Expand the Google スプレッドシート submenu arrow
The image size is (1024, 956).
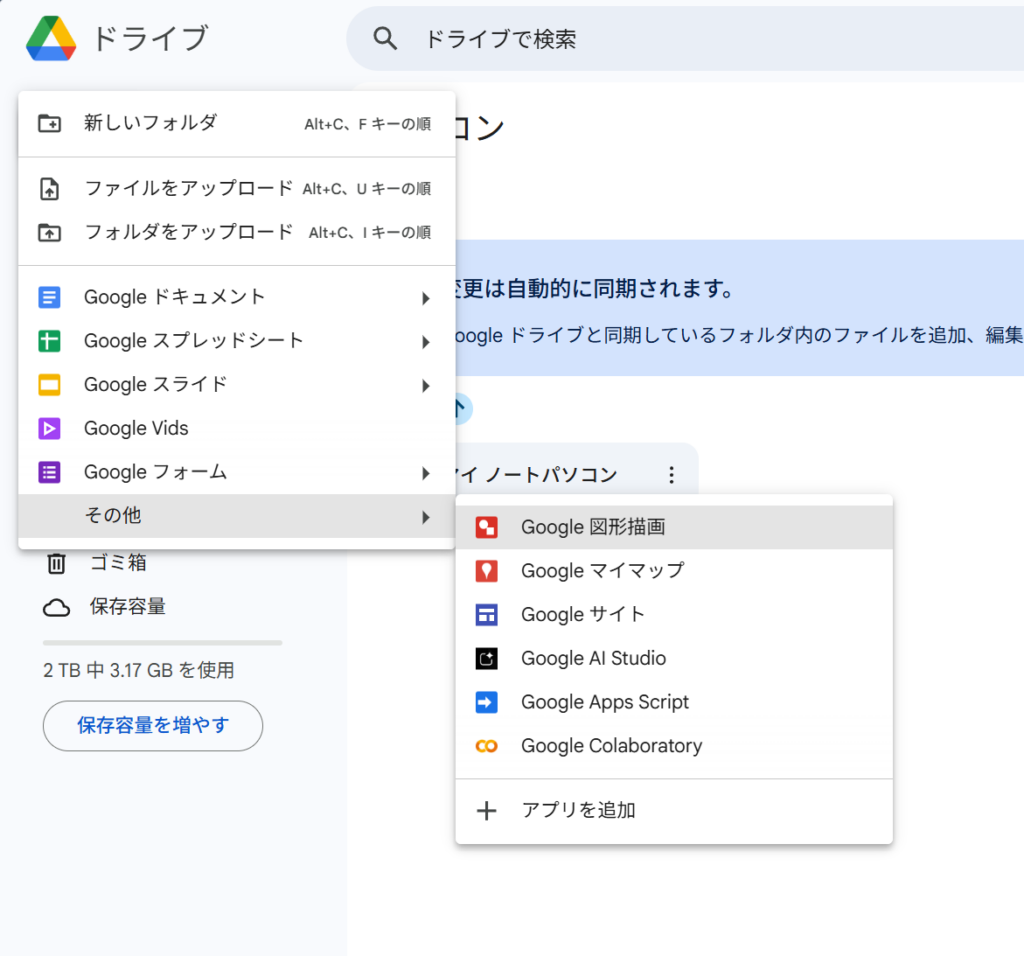(426, 342)
